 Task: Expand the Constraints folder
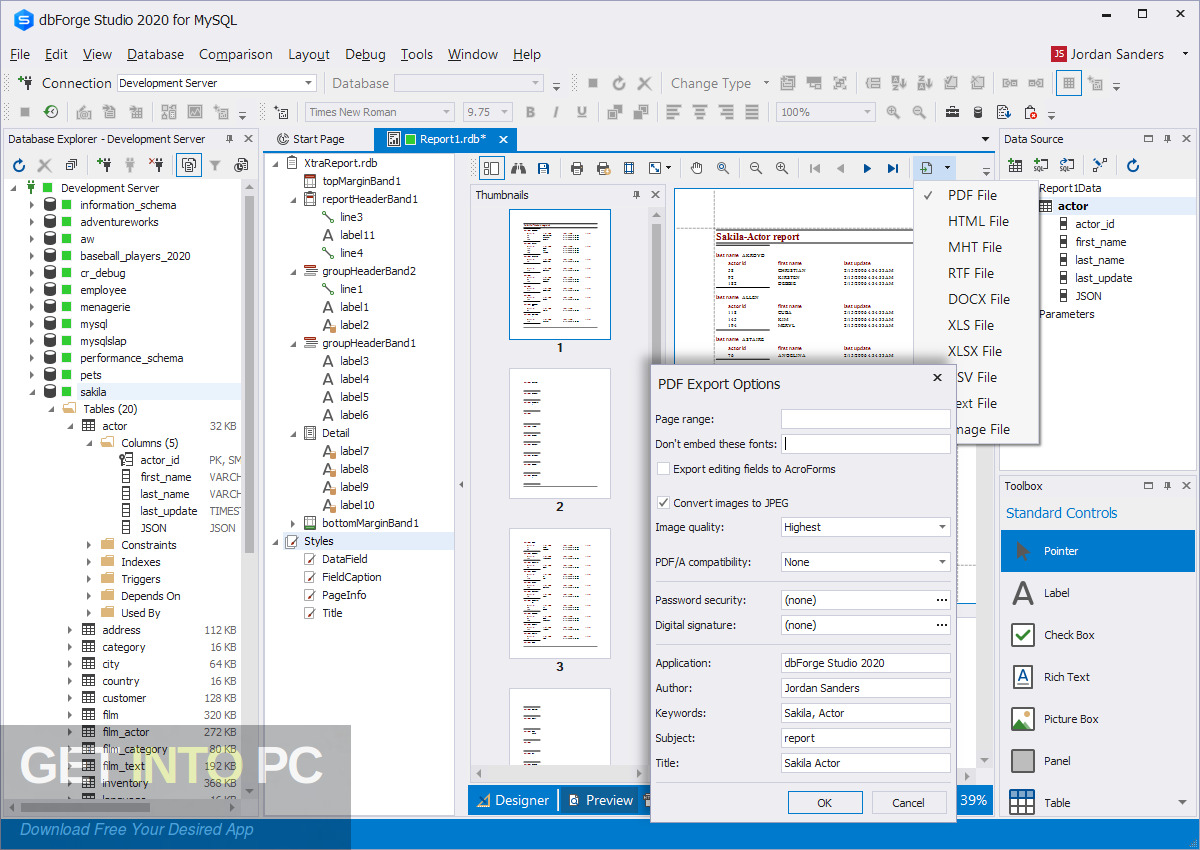pos(89,545)
